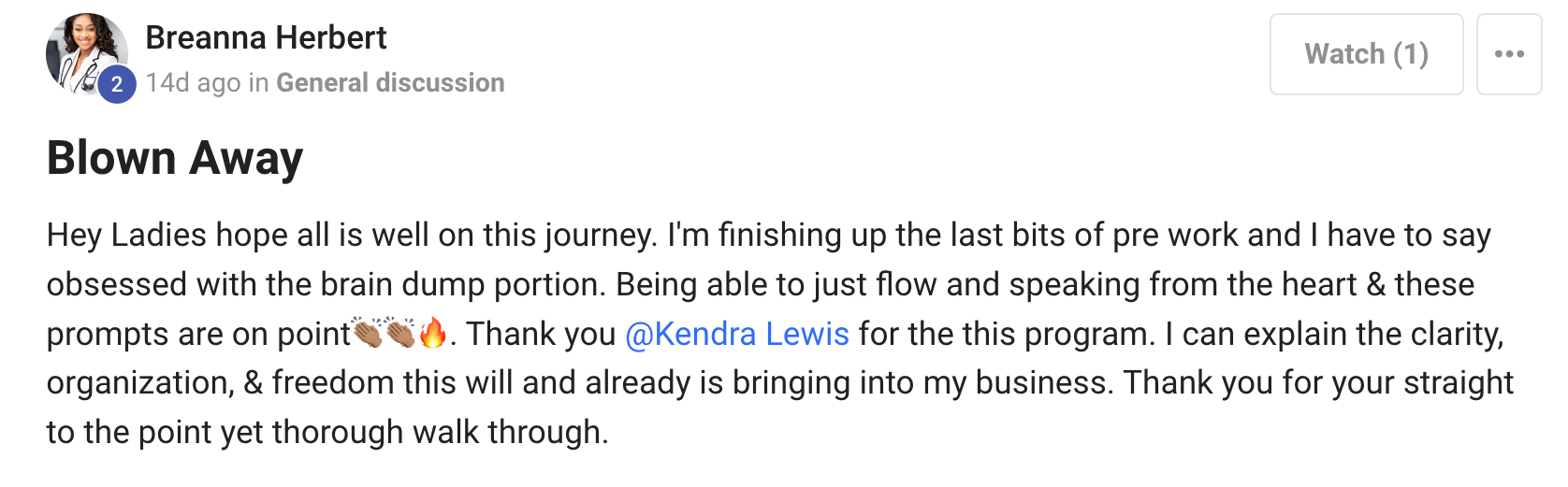Image resolution: width=1568 pixels, height=487 pixels.
Task: Click the phrase "Thank you for your straight"
Action: [x=1317, y=383]
